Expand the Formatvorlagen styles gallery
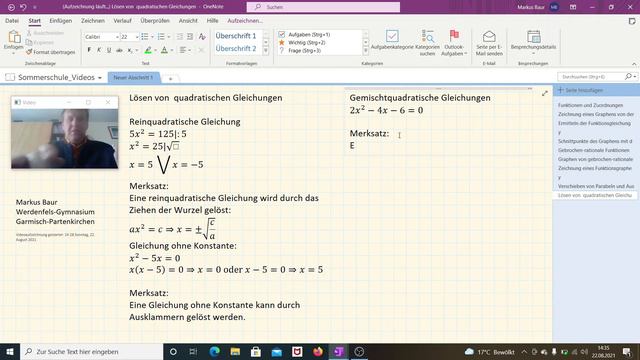The image size is (640, 360). click(266, 51)
